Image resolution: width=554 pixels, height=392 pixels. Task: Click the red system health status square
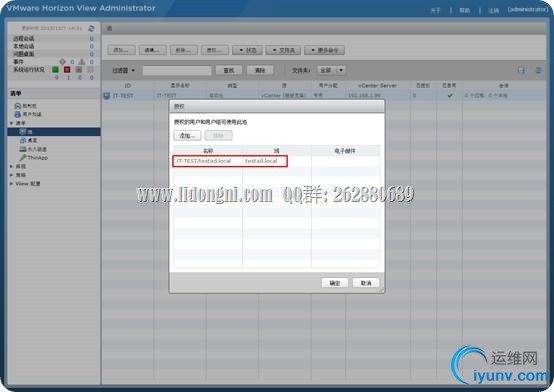67,70
